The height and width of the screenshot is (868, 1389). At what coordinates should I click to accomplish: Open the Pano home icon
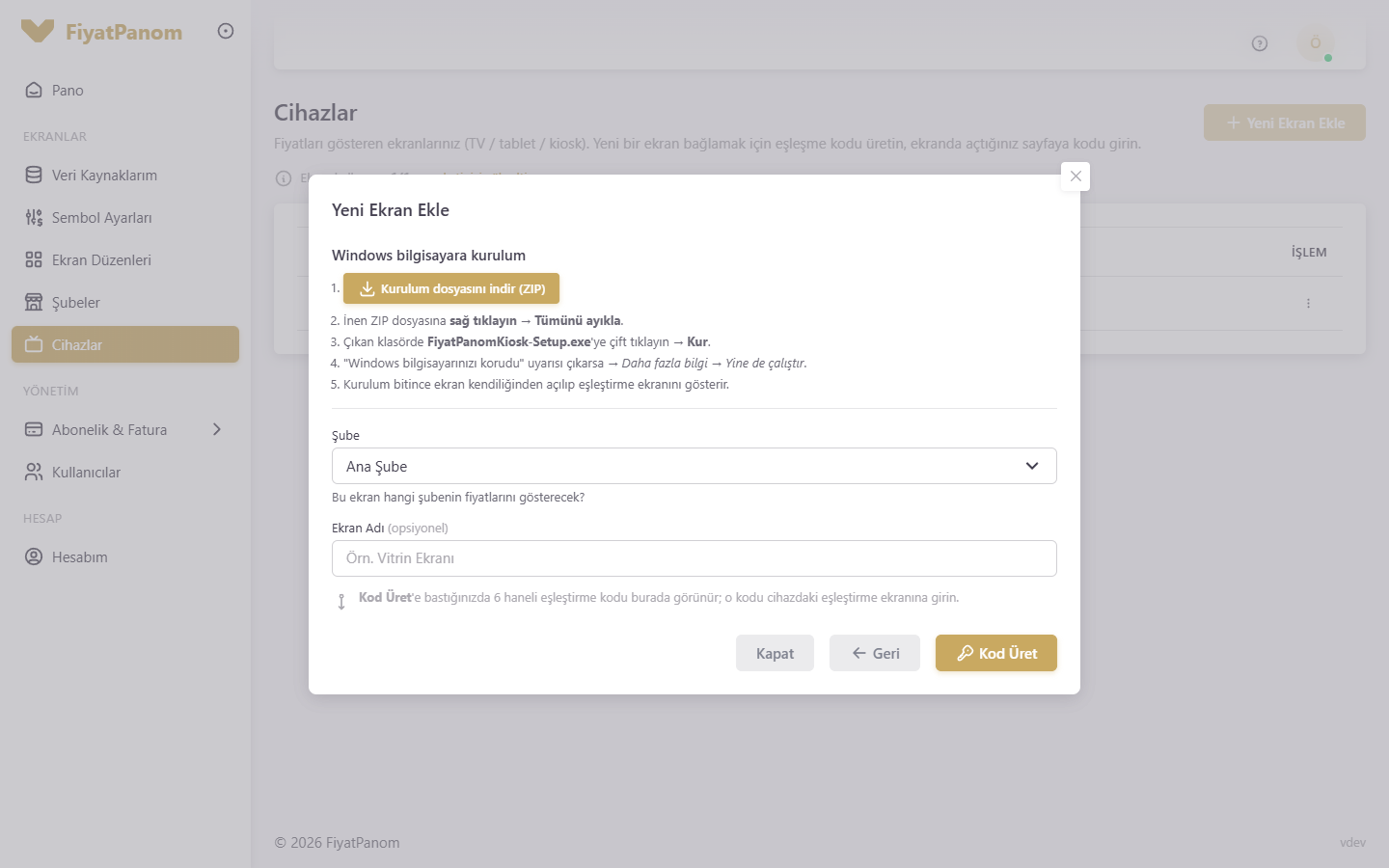point(34,90)
